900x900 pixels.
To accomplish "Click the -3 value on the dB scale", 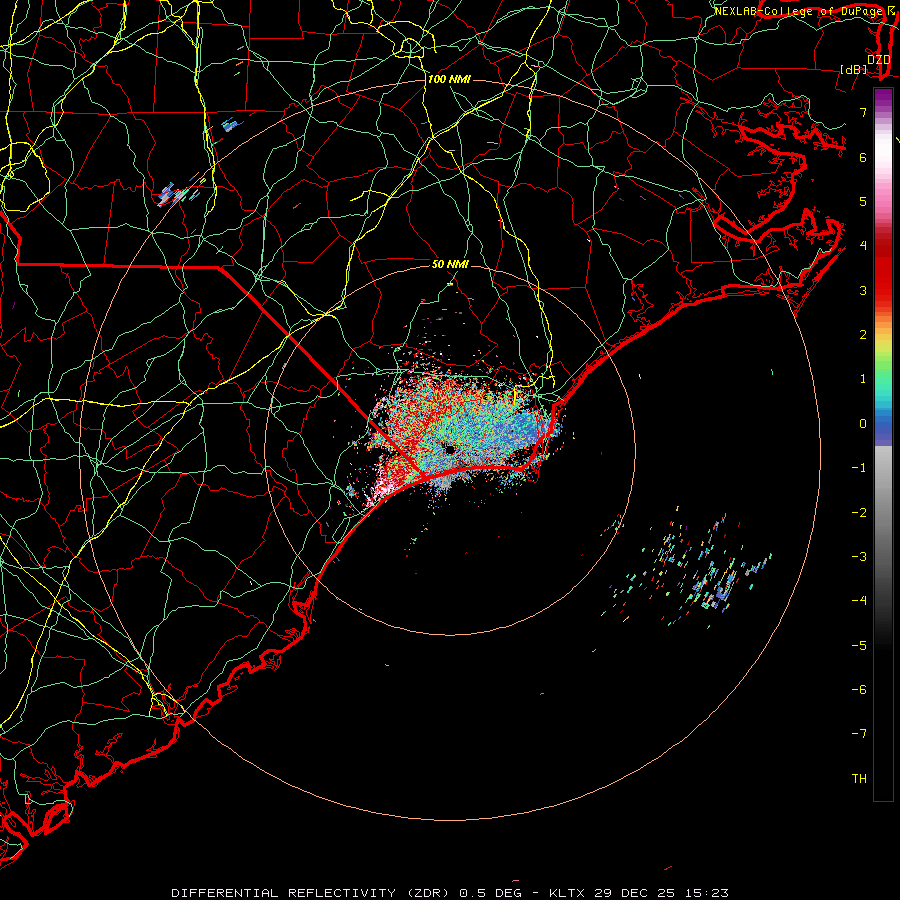I will [x=859, y=557].
